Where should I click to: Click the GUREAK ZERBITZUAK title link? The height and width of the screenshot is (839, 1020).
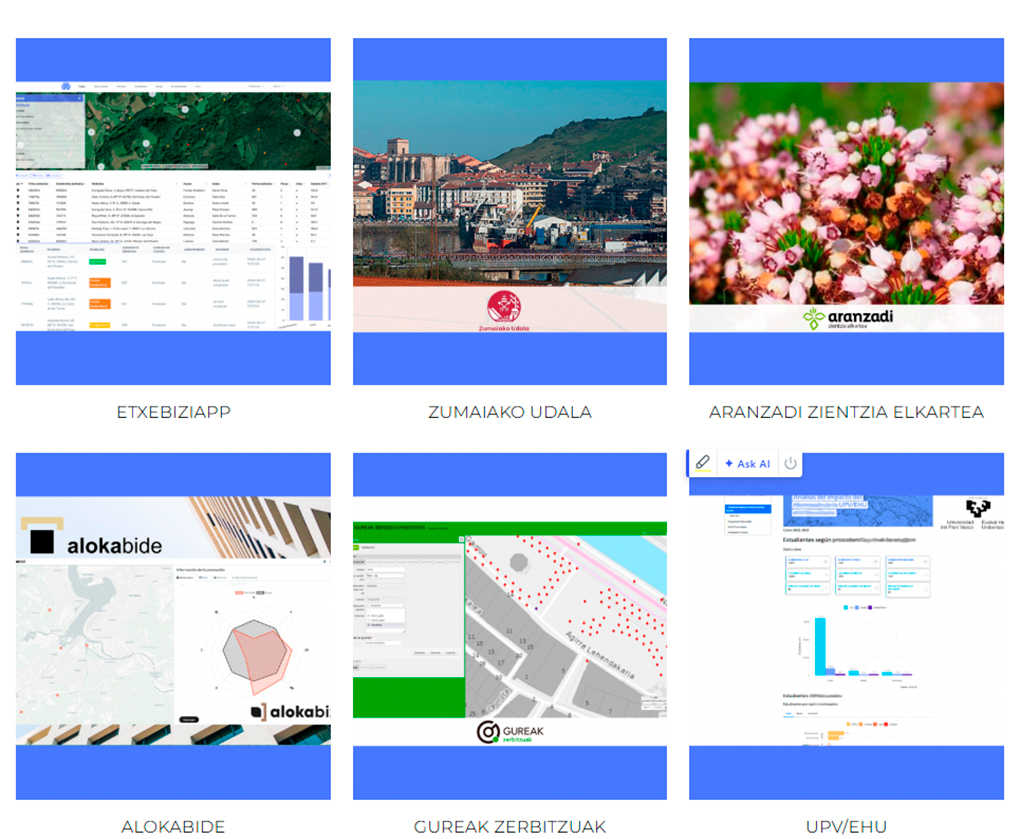click(510, 827)
